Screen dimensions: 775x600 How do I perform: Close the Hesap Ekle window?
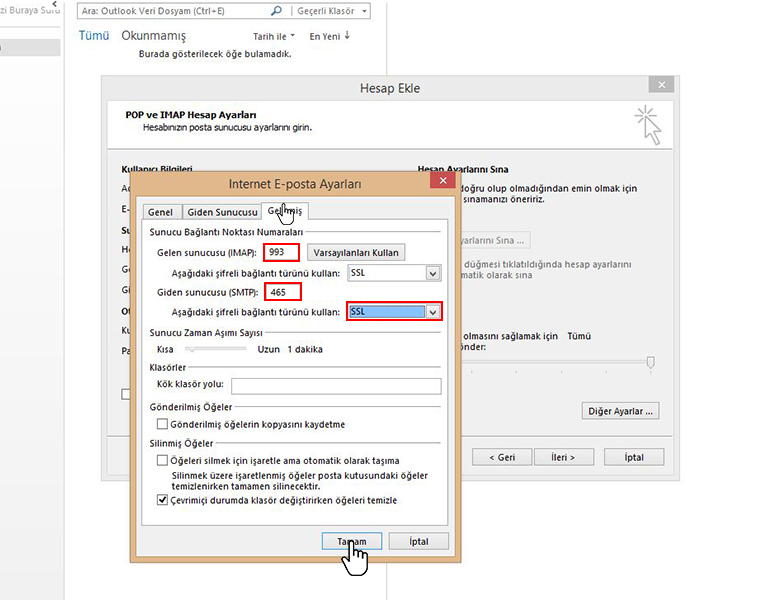[658, 87]
